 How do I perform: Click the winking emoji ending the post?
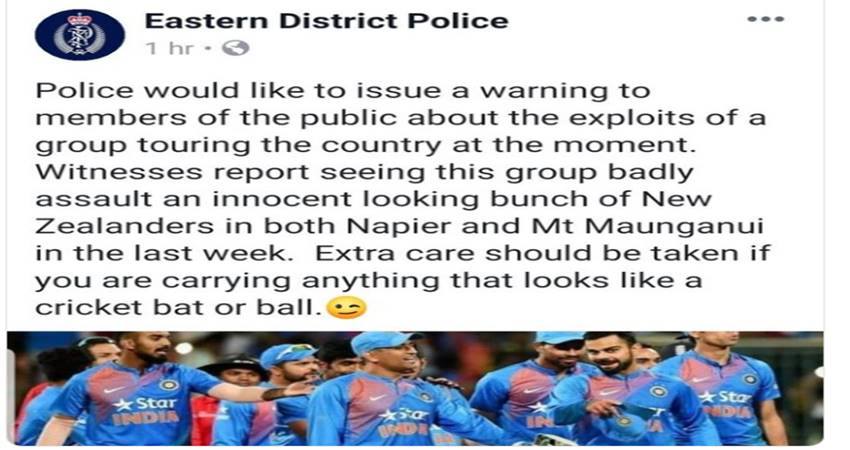pos(346,307)
